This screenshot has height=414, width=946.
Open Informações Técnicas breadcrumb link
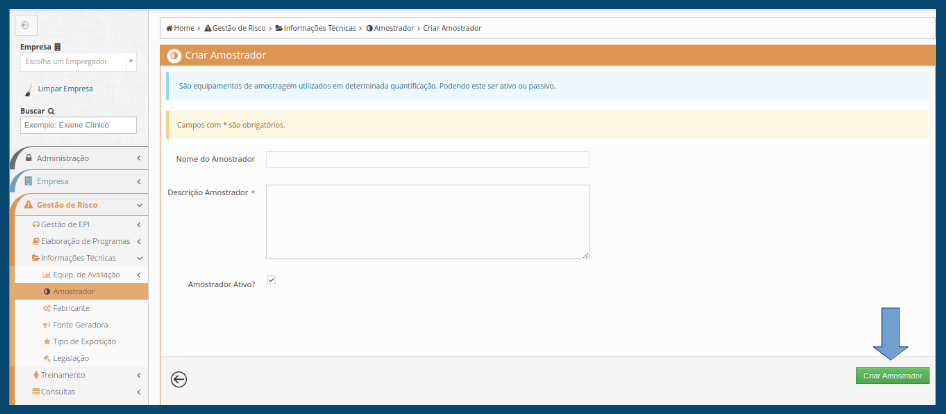pyautogui.click(x=320, y=28)
